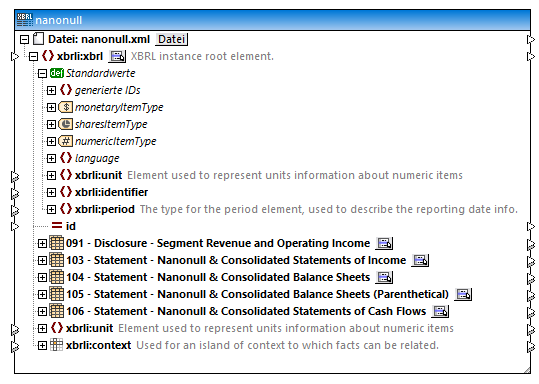Click the resize grip in bottom-right corner
This screenshot has width=539, height=384.
(x=527, y=370)
